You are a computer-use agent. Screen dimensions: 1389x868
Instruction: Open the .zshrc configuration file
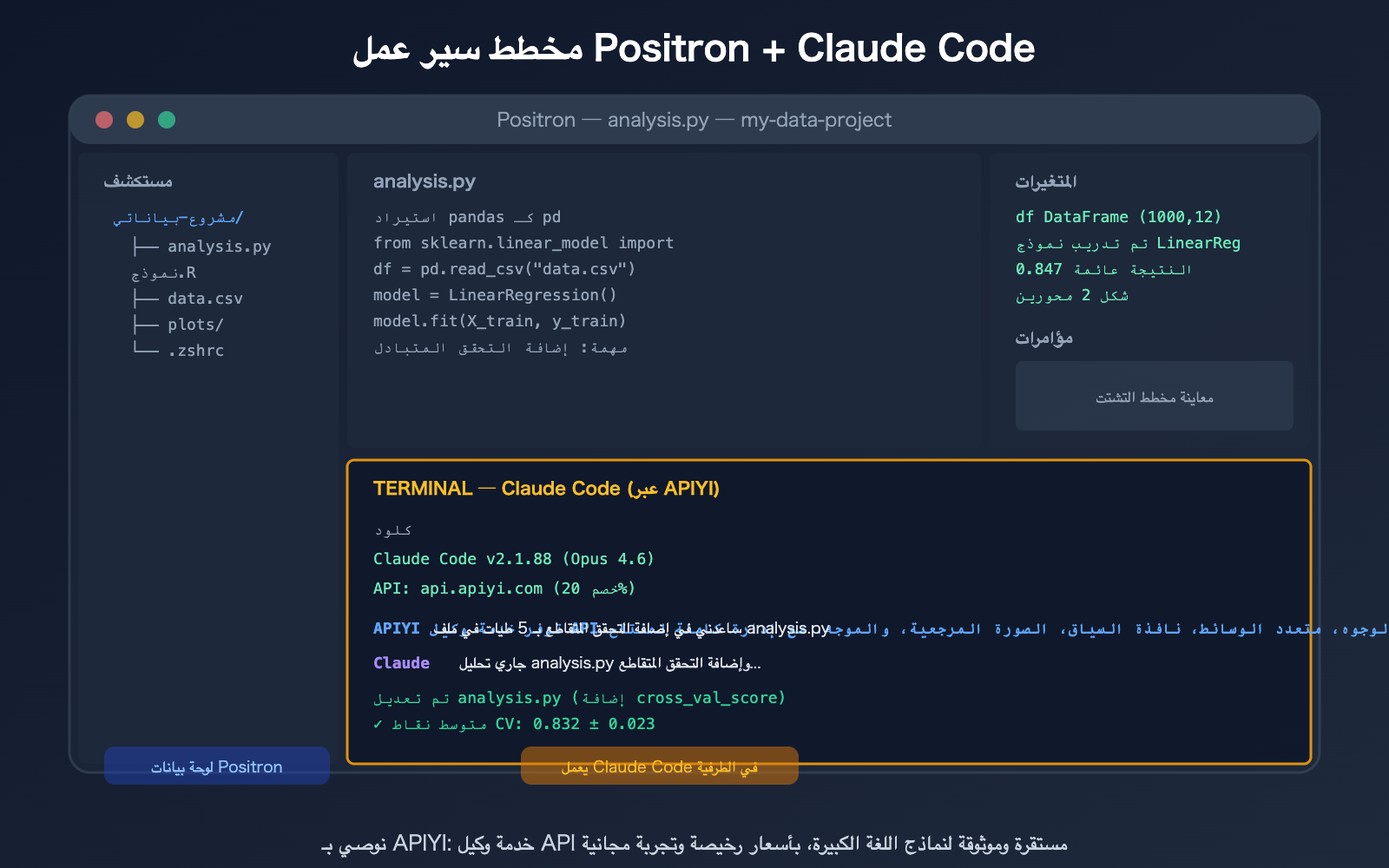[x=198, y=350]
